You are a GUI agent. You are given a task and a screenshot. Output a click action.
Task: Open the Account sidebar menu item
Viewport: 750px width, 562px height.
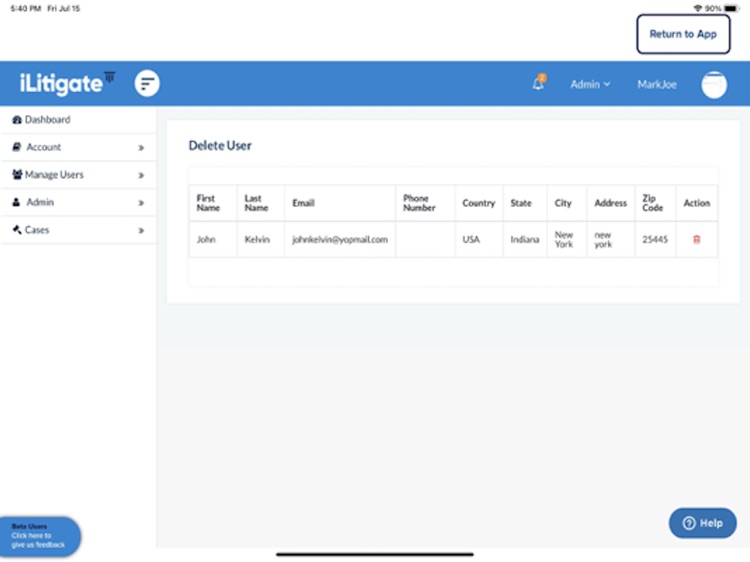78,147
